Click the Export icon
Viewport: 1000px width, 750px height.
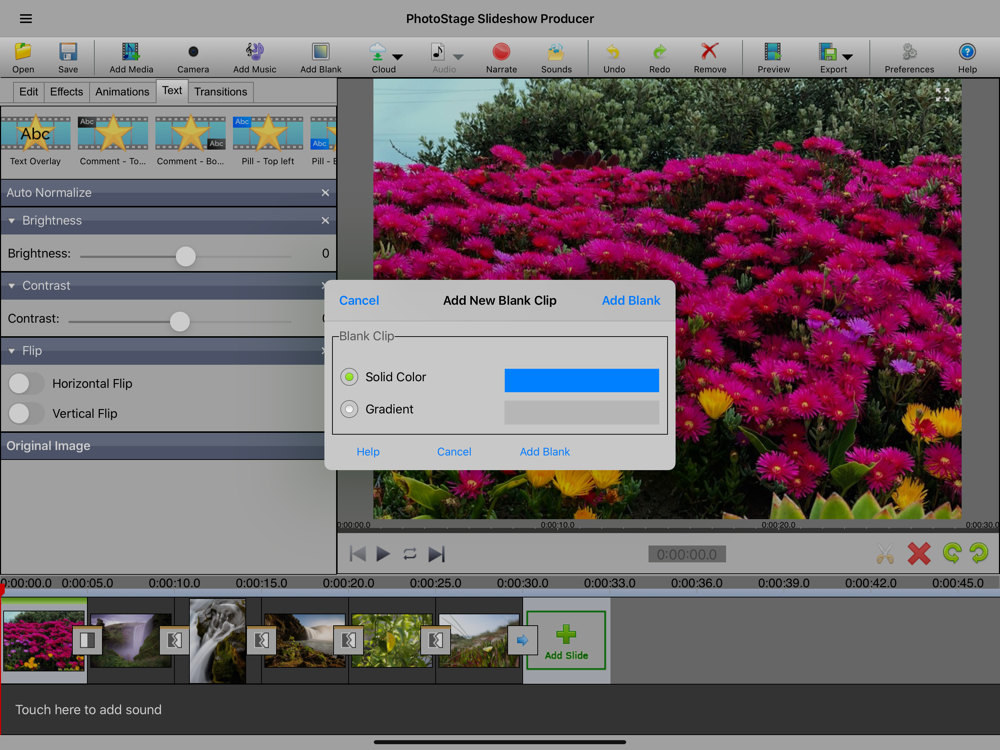[828, 52]
